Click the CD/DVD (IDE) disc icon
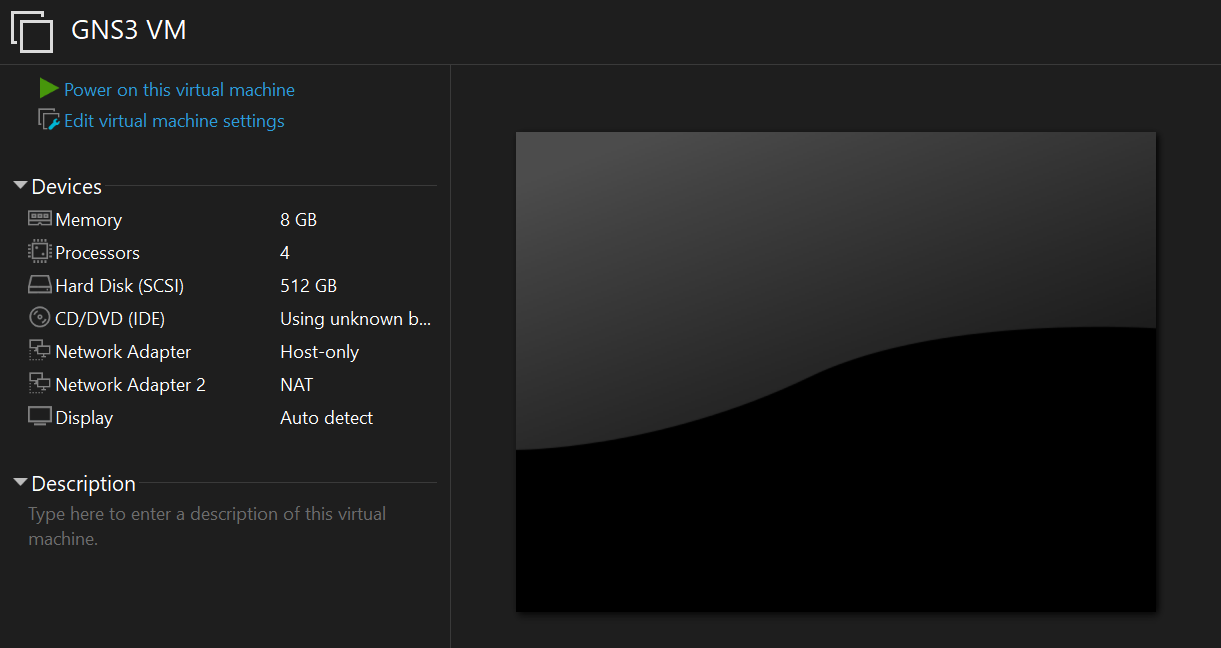The height and width of the screenshot is (648, 1221). coord(40,318)
